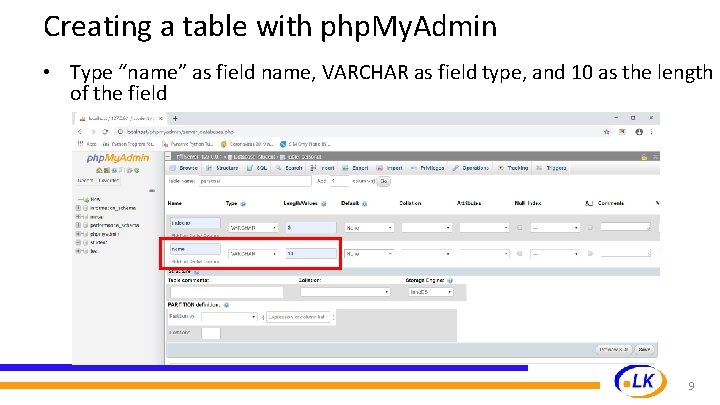Open the Import tab
The width and height of the screenshot is (720, 405).
coord(389,168)
